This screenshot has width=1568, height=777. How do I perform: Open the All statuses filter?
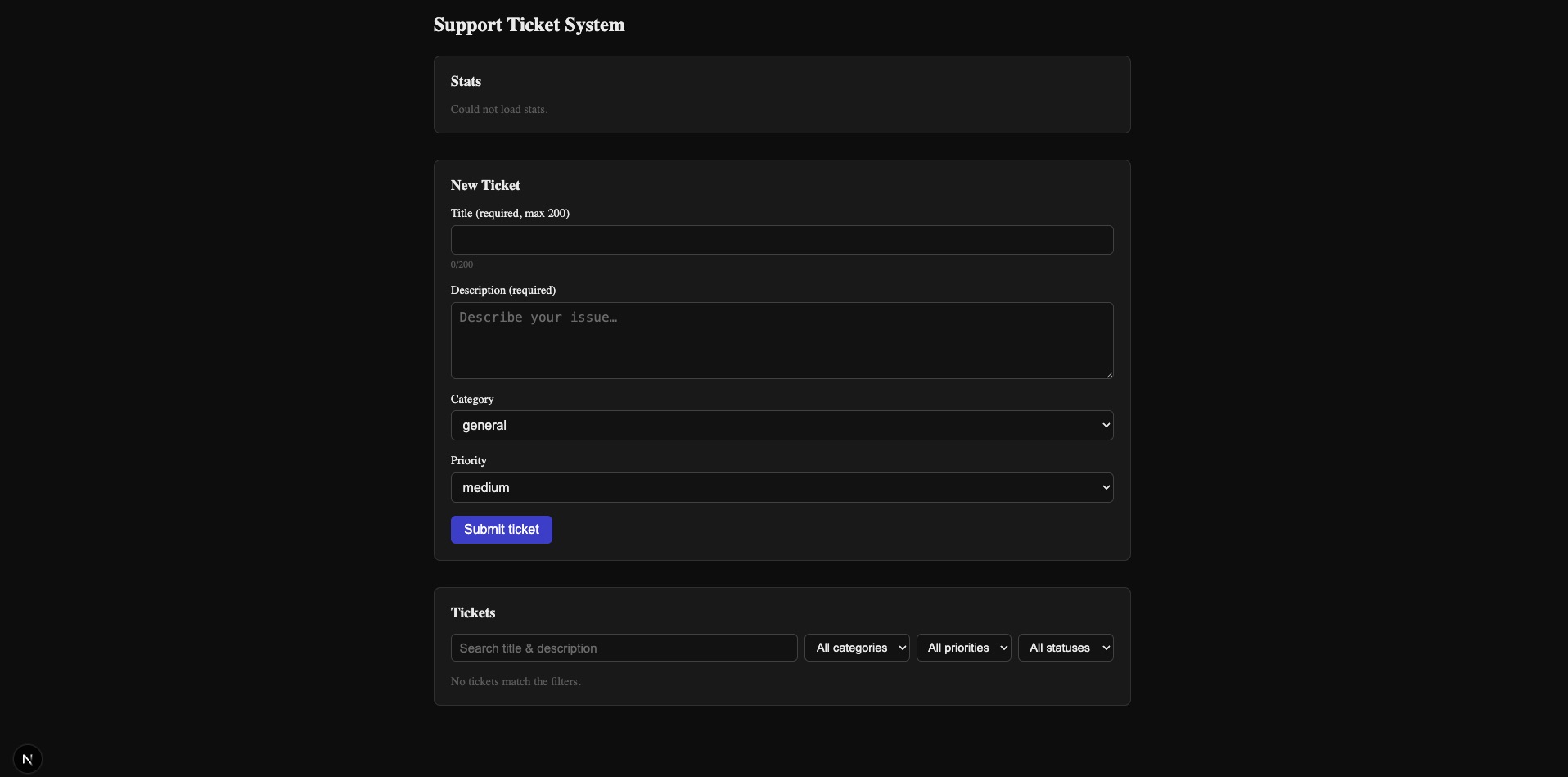[1065, 648]
